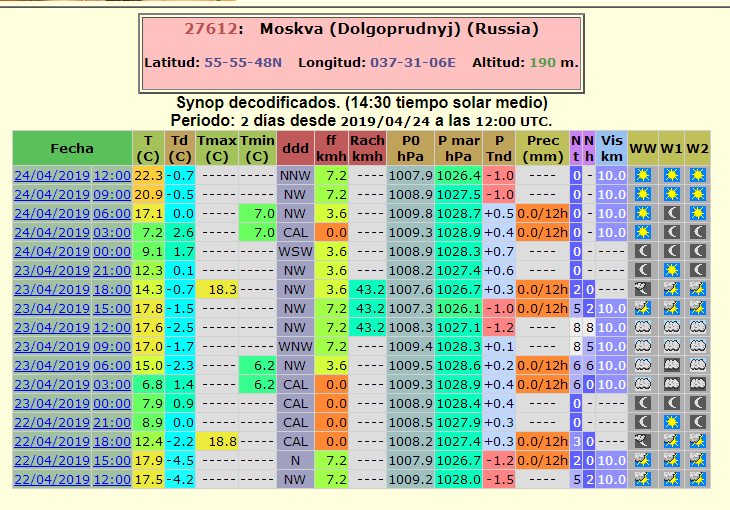Click WW cloud icon in 23/04/2019 12:00 row
This screenshot has width=730, height=510.
click(x=643, y=327)
